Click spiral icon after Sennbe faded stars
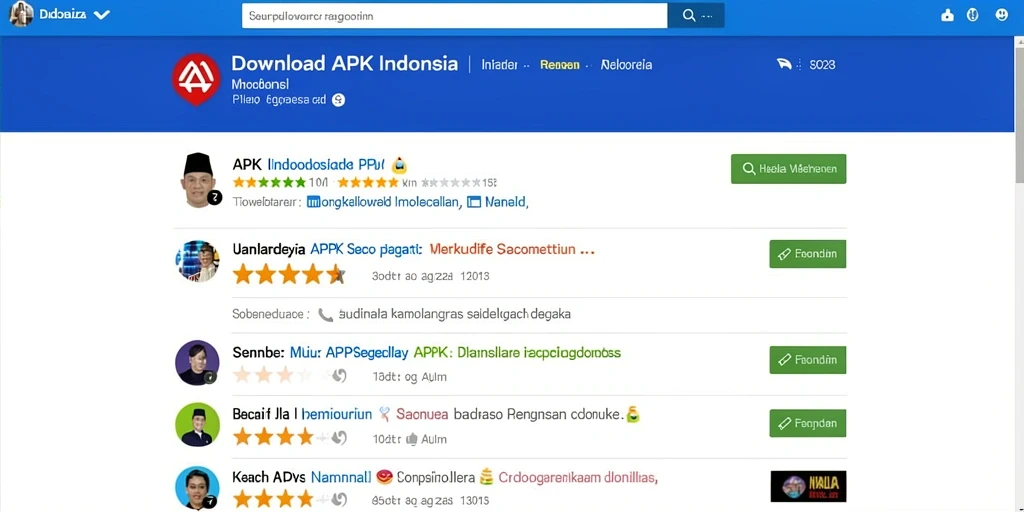 [x=338, y=376]
